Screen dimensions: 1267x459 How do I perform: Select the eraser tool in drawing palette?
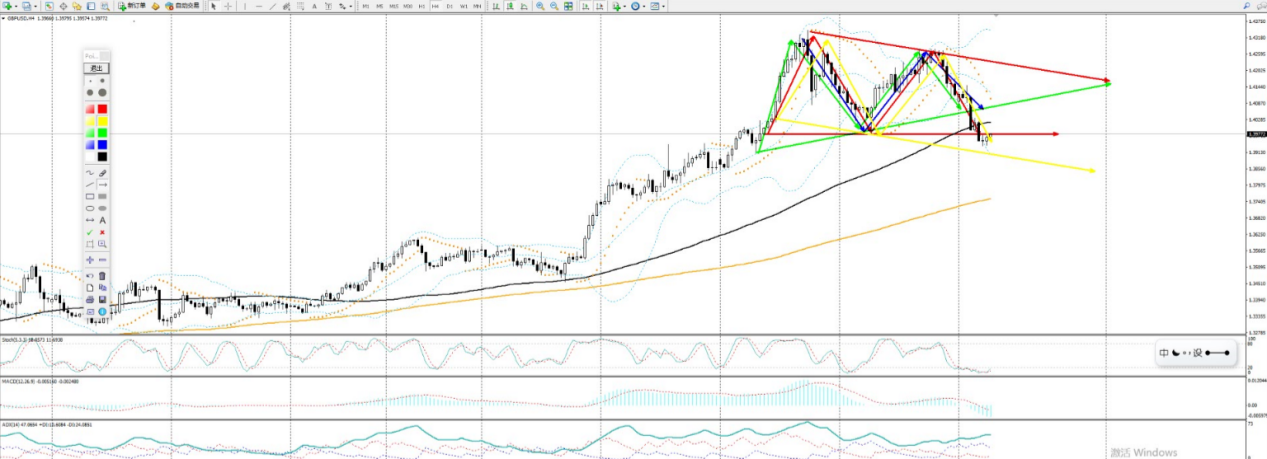102,173
